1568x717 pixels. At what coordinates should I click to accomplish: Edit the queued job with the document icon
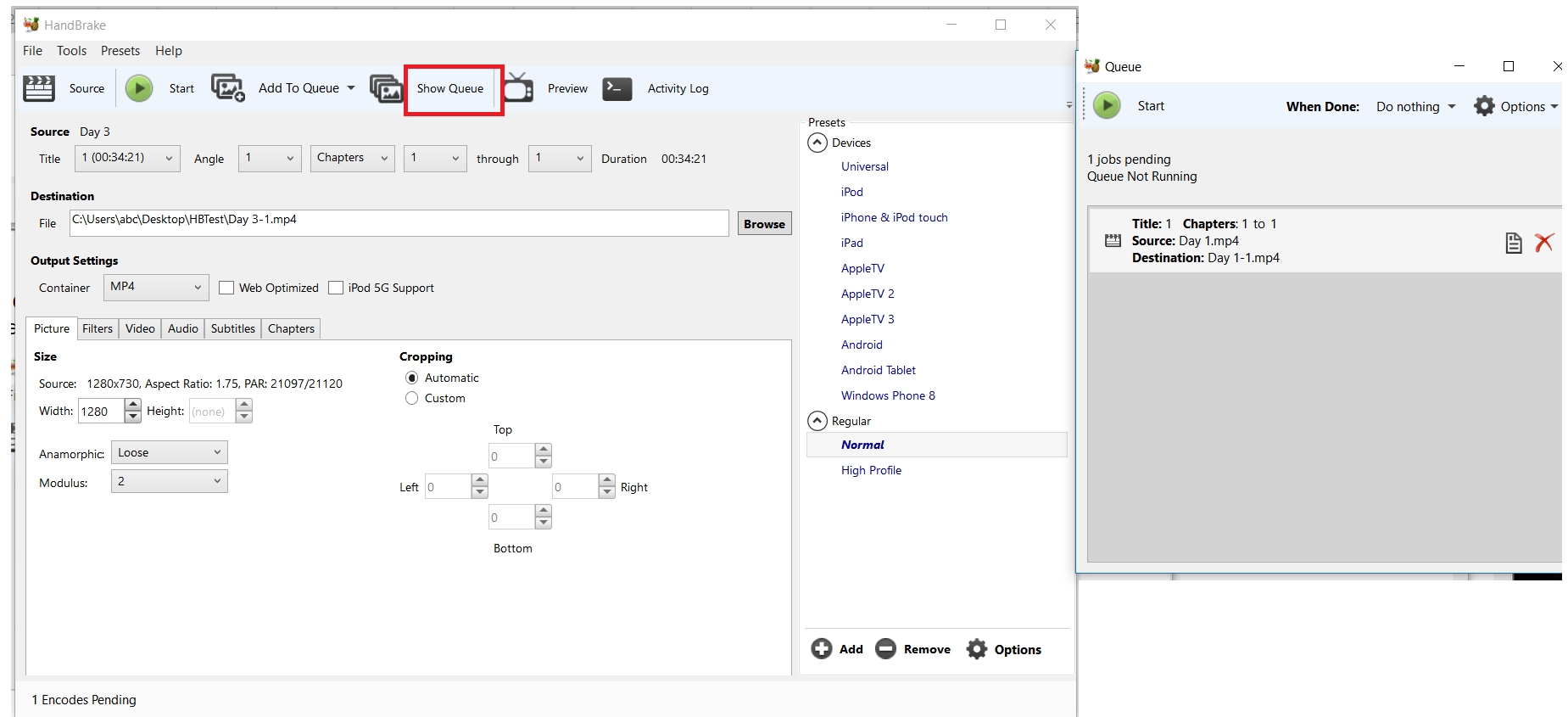1513,243
